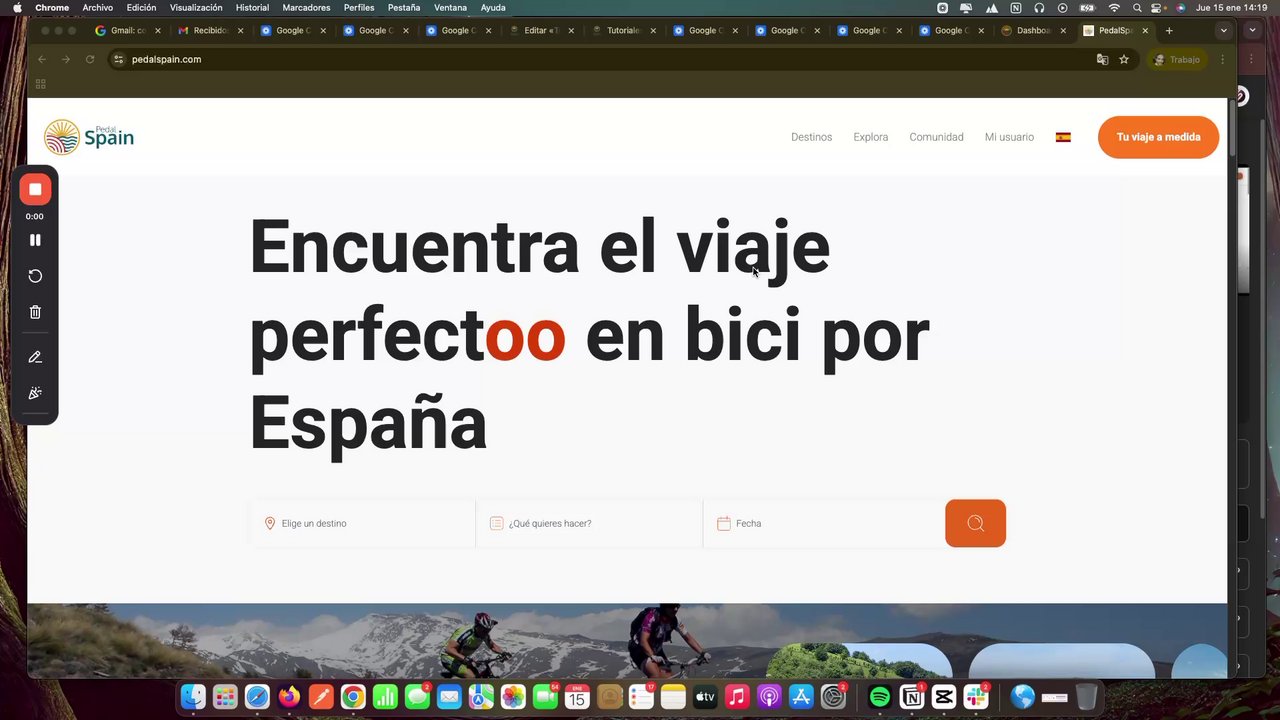Switch to the Dashboard tab
The width and height of the screenshot is (1280, 720).
click(x=1033, y=30)
